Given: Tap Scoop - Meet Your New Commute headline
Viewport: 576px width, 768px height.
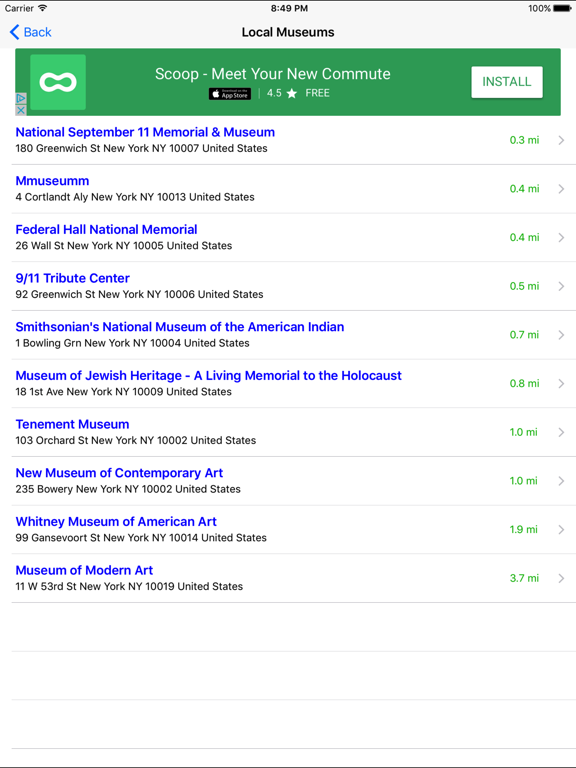Looking at the screenshot, I should coord(273,74).
